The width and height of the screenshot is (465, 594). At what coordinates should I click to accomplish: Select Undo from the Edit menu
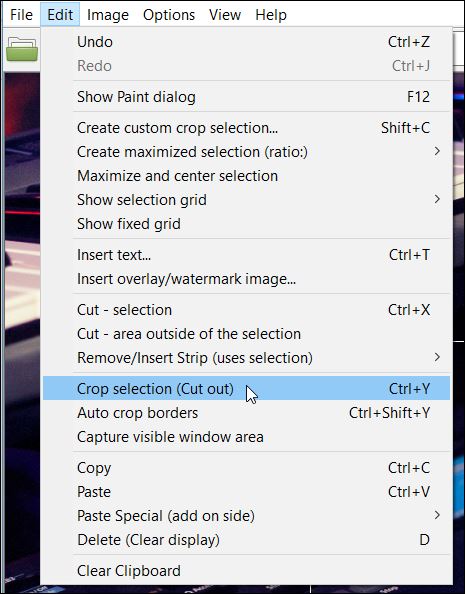(246, 42)
